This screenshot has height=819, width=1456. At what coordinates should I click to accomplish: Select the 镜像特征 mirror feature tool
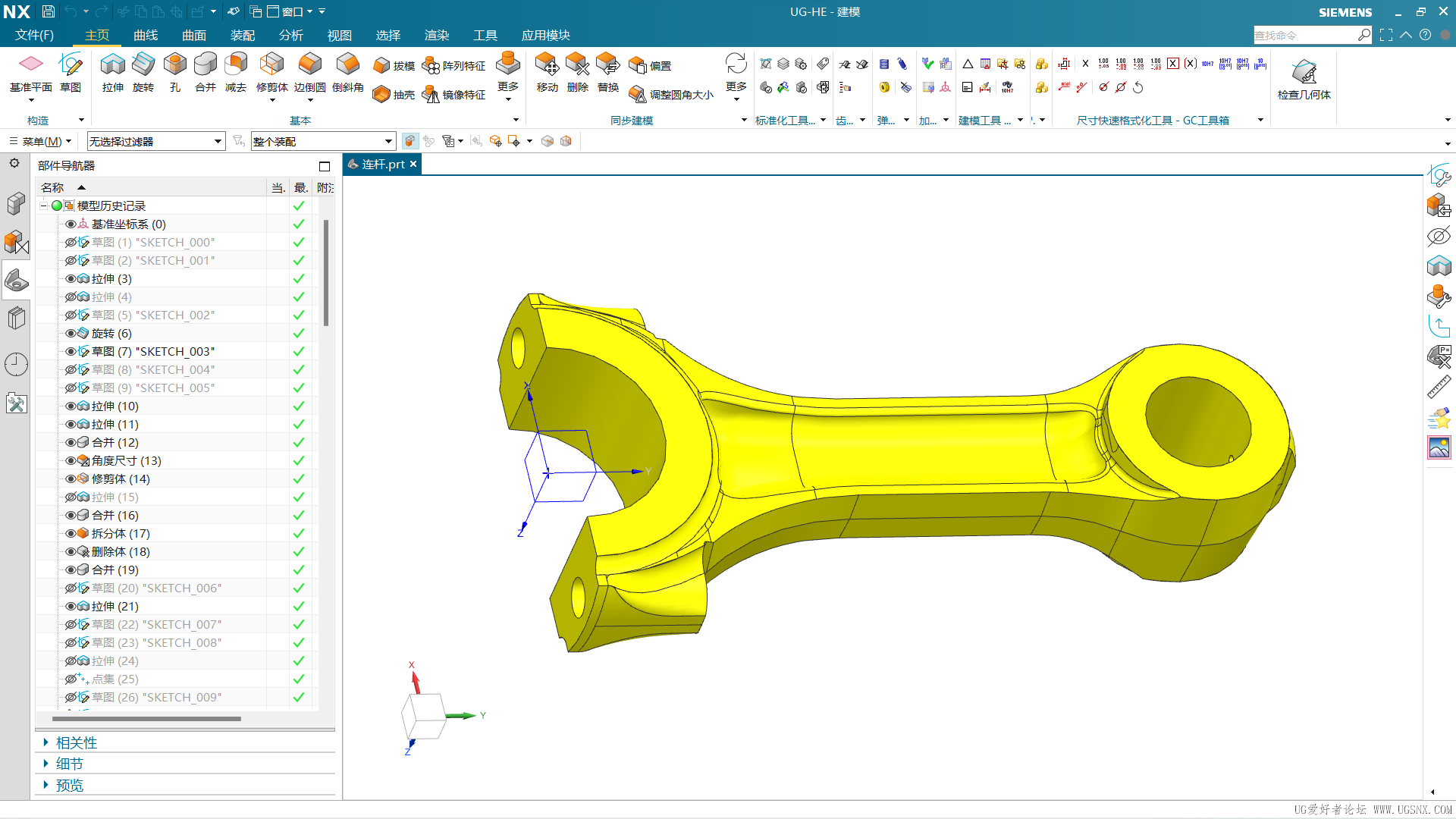[x=453, y=95]
